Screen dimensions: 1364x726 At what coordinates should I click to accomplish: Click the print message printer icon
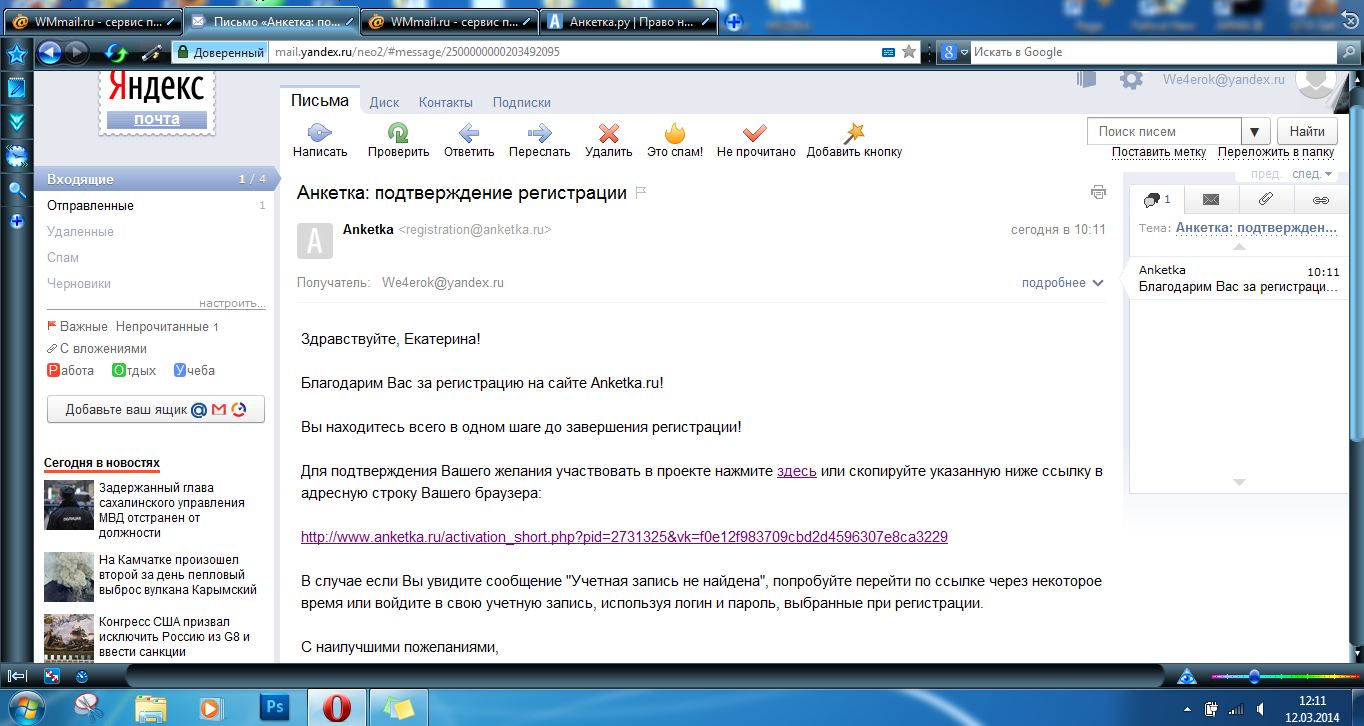point(1098,192)
